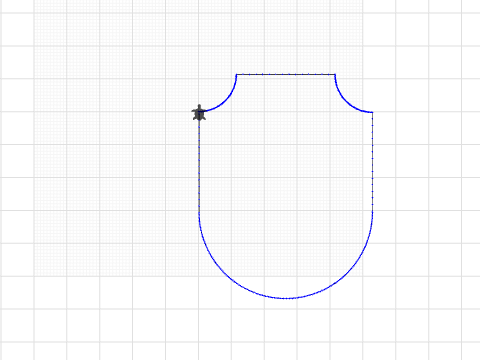Click the right vertical edge of the shape
The height and width of the screenshot is (360, 480).
[372, 162]
